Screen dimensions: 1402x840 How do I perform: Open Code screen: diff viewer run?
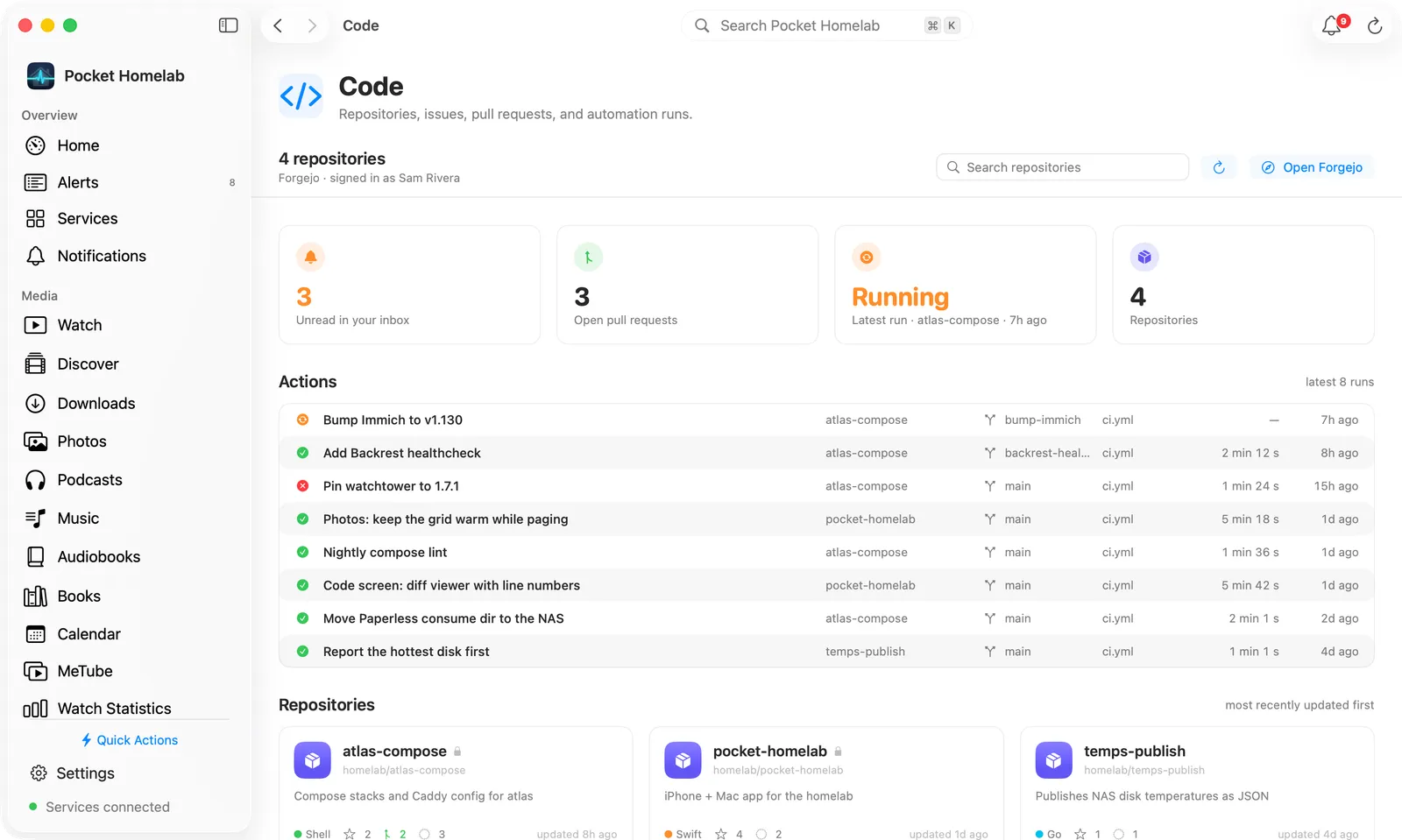(826, 585)
